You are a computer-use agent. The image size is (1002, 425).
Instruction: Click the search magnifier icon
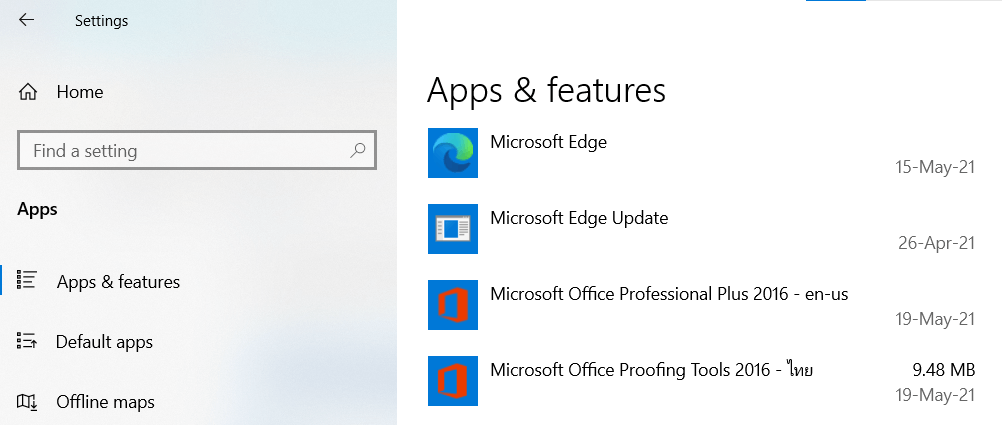coord(358,150)
